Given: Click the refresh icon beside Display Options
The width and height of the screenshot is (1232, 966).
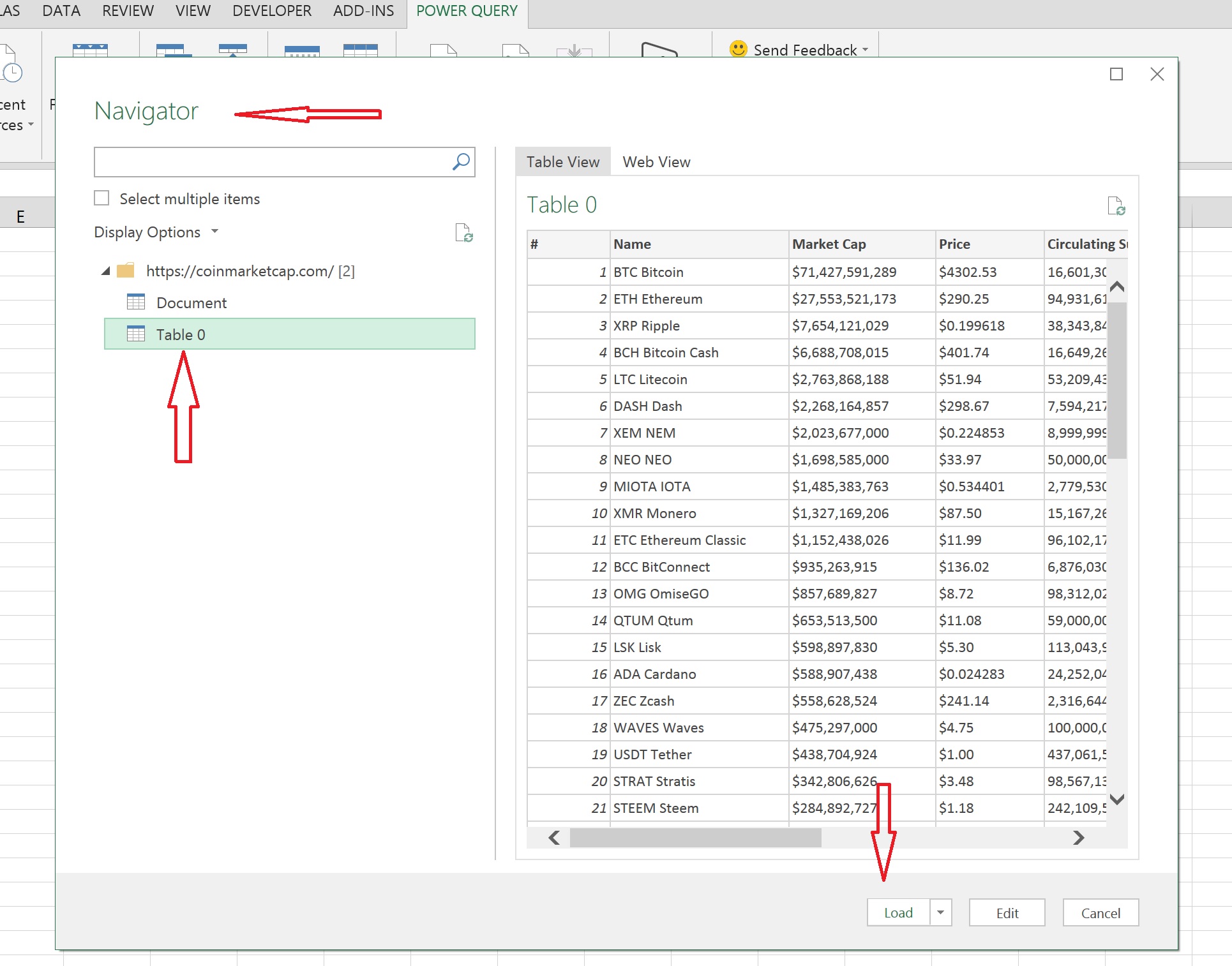Looking at the screenshot, I should point(464,233).
